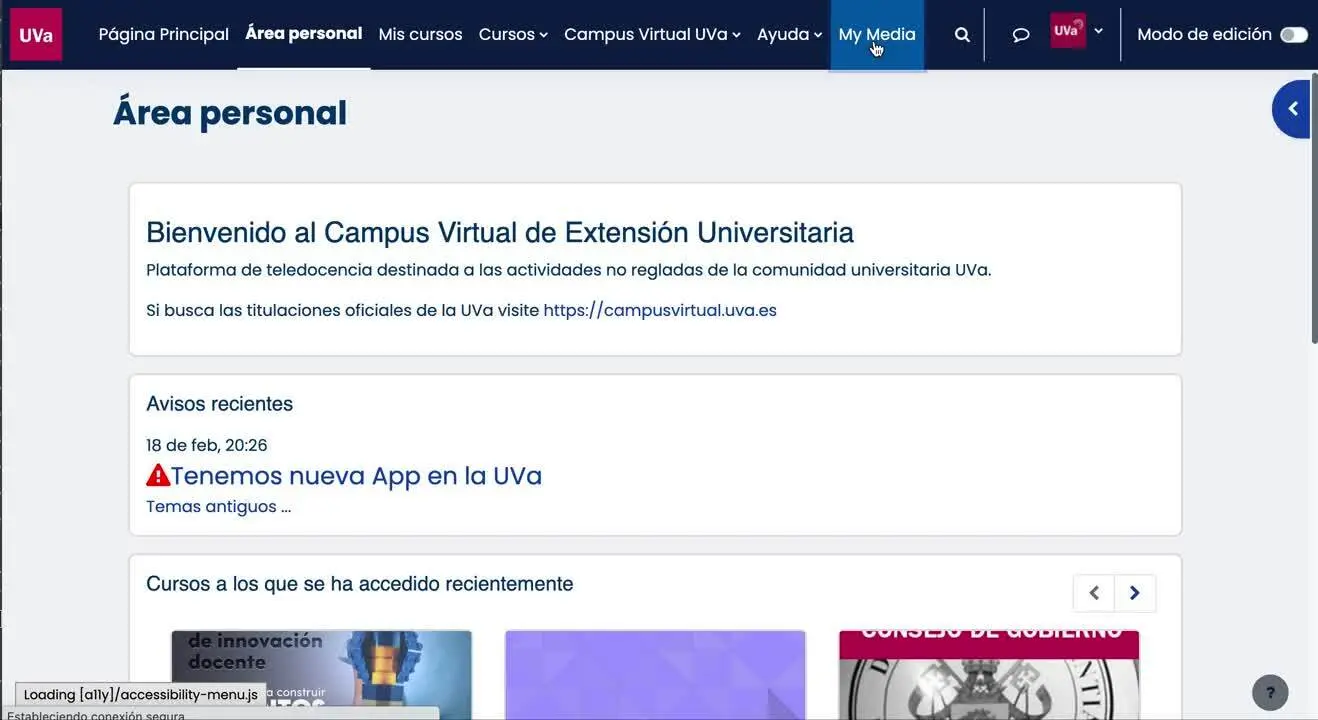Click 'Avisos recientes' heading
1318x720 pixels.
(x=219, y=404)
